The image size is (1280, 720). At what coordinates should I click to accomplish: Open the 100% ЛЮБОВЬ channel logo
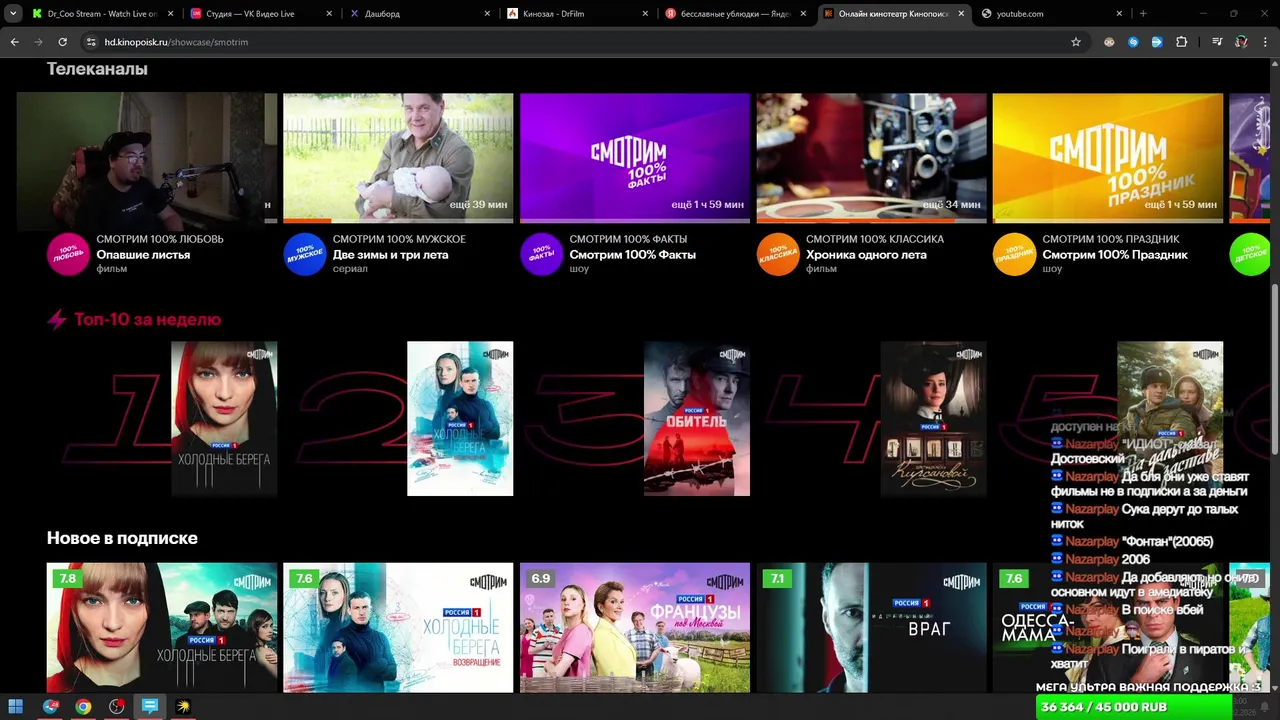[68, 254]
